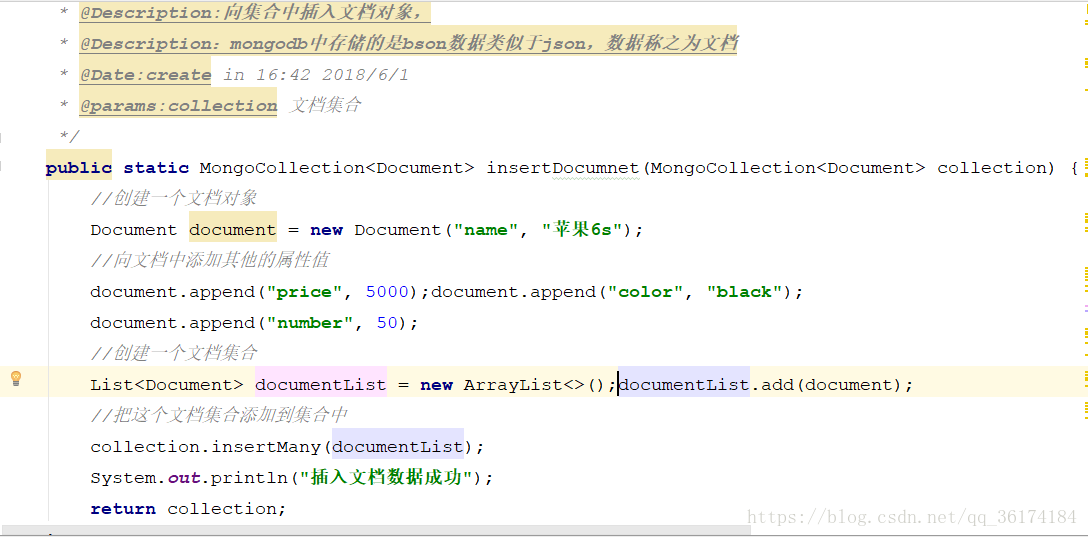Click the static keyword in the method signature
This screenshot has height=537, width=1088.
[156, 168]
